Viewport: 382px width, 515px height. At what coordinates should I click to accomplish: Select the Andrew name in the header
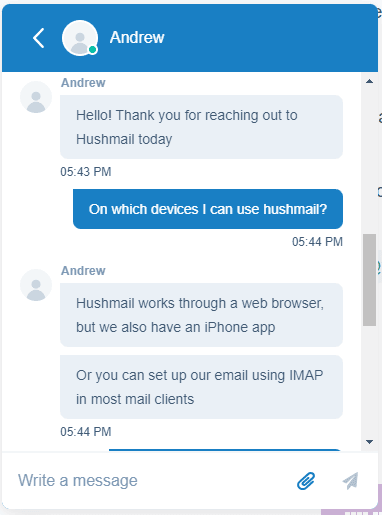(x=137, y=37)
